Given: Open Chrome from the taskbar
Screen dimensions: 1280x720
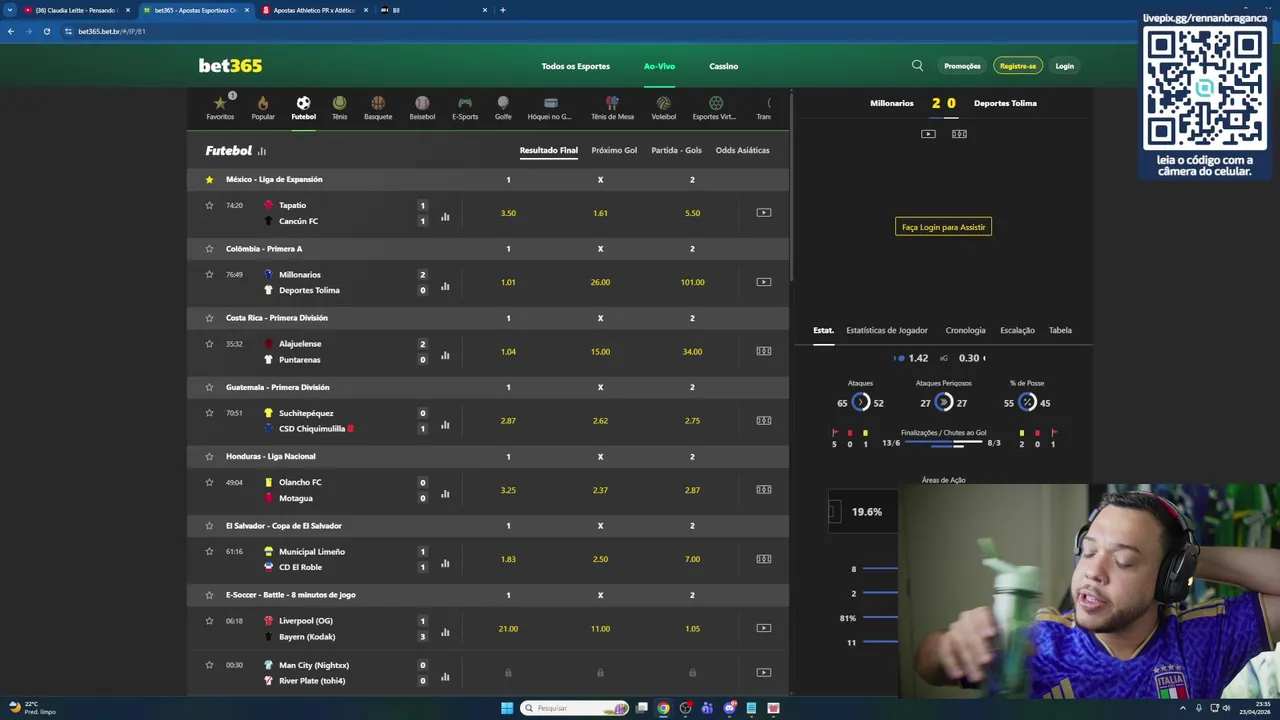Looking at the screenshot, I should tap(663, 708).
